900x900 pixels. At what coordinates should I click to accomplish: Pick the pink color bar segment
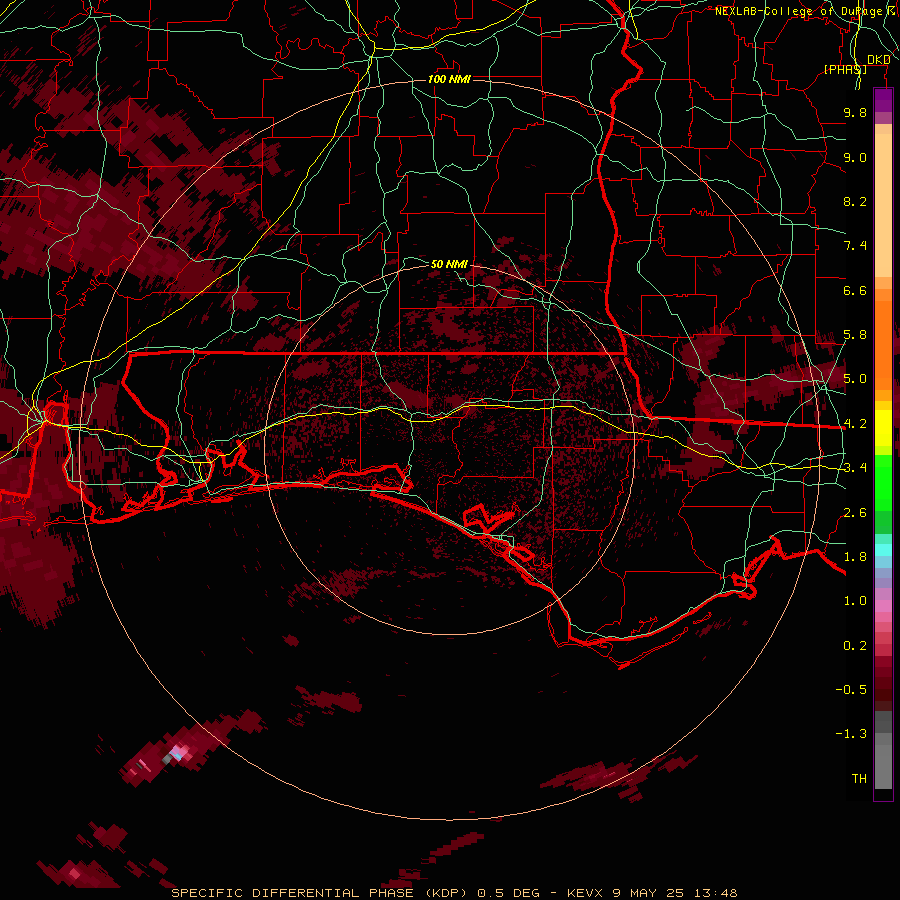point(883,605)
